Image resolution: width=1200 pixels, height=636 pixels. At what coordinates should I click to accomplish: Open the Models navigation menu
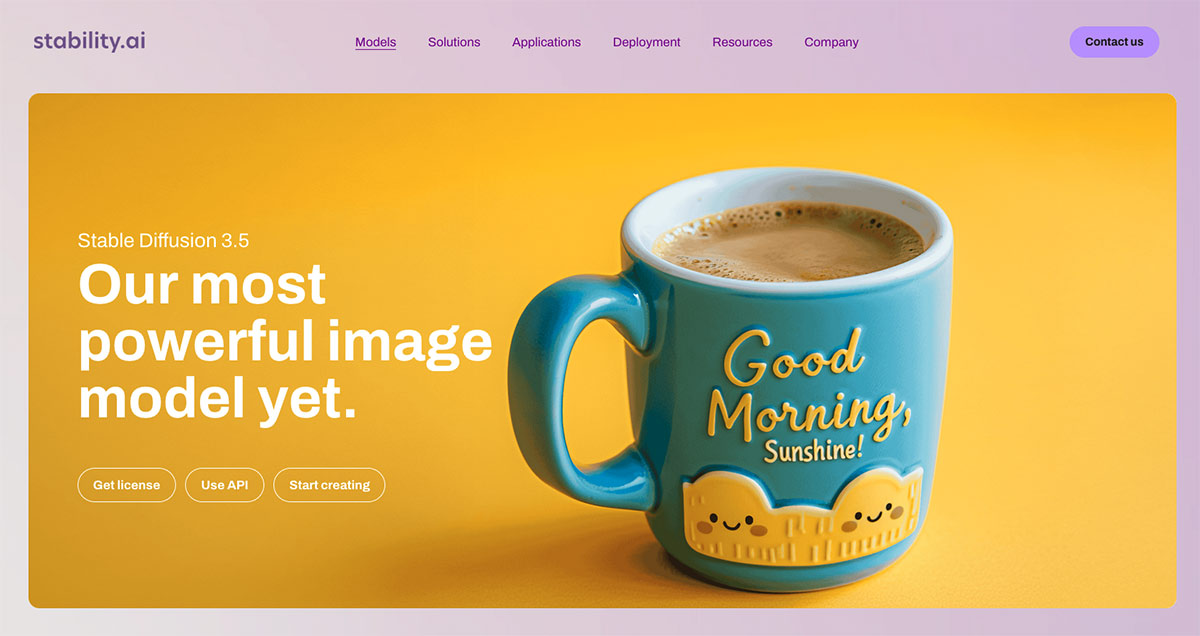(376, 42)
